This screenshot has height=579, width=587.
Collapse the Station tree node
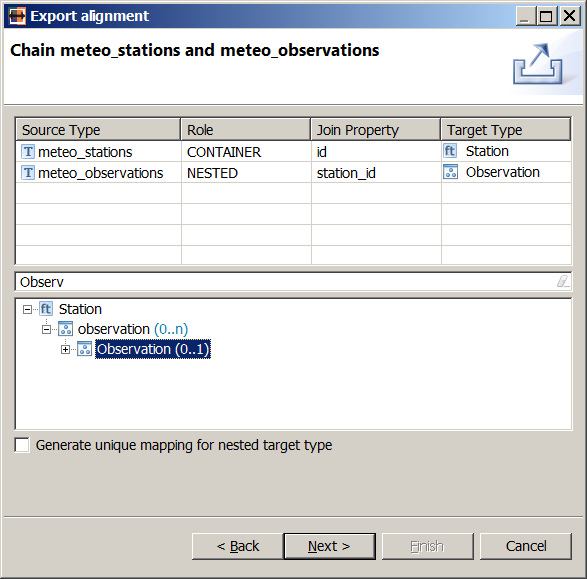click(x=27, y=309)
